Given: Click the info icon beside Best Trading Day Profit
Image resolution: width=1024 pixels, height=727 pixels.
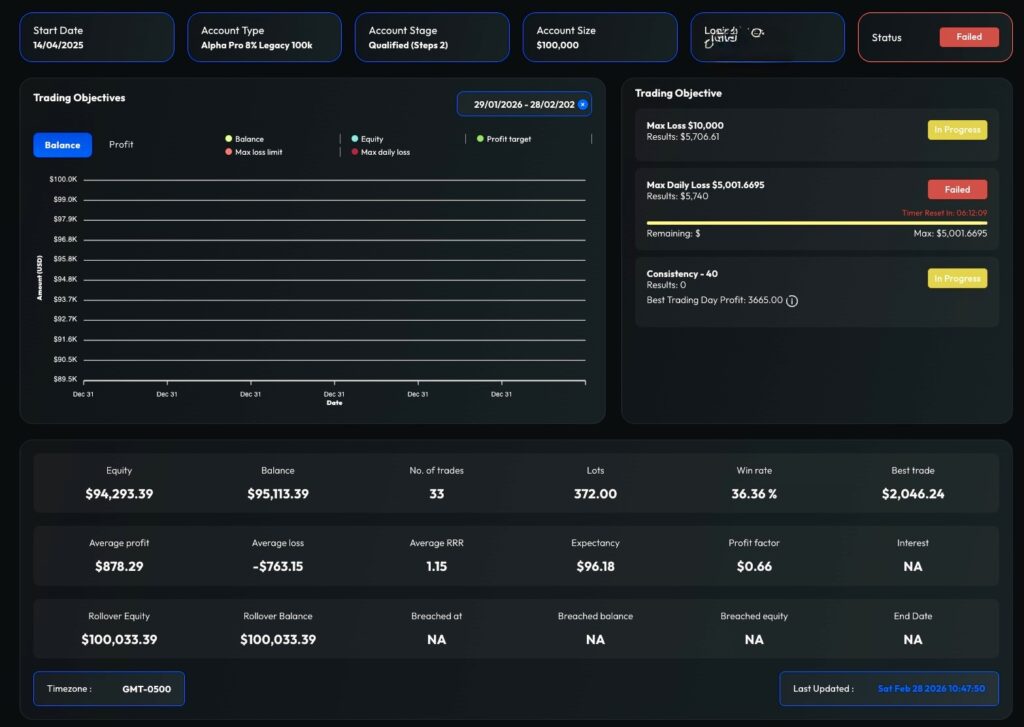Looking at the screenshot, I should 792,301.
